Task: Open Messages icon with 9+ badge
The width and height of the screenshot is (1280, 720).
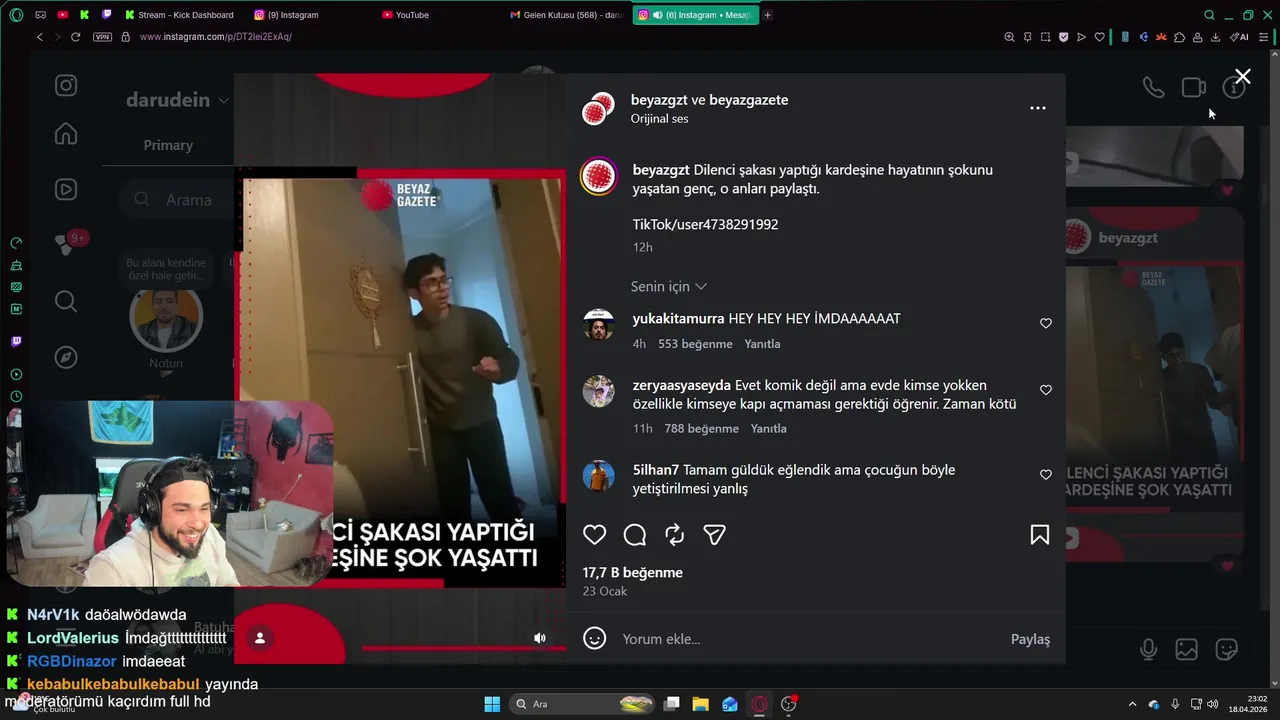Action: [x=66, y=243]
